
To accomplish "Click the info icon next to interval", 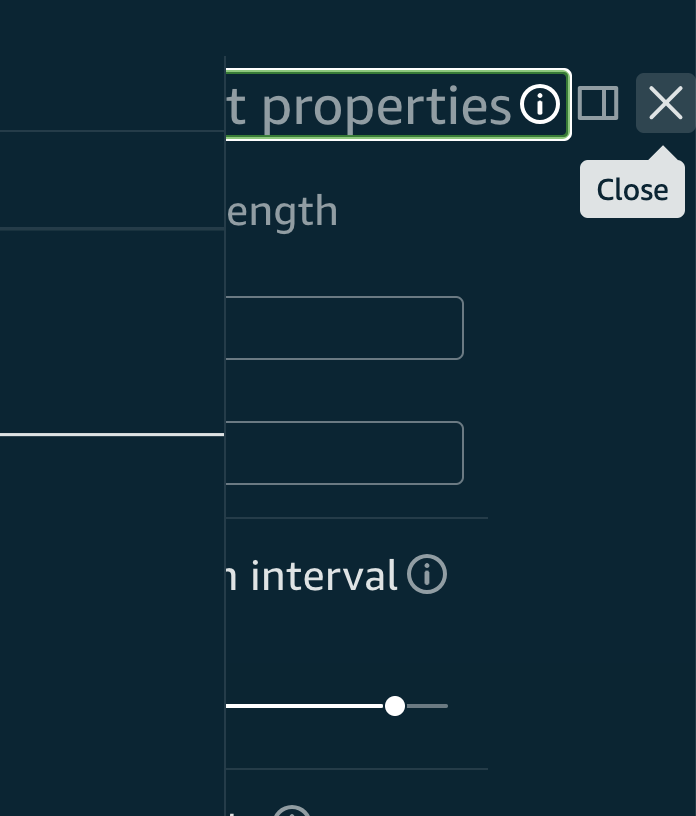I will click(427, 575).
